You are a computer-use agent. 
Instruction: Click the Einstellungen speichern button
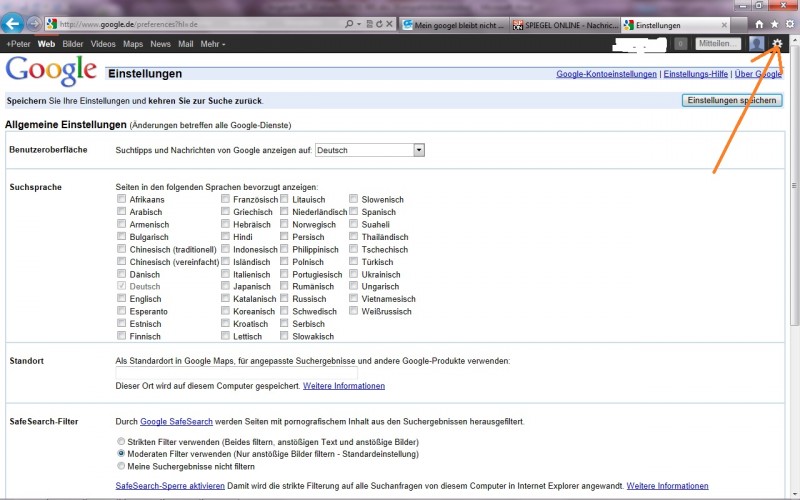click(732, 101)
